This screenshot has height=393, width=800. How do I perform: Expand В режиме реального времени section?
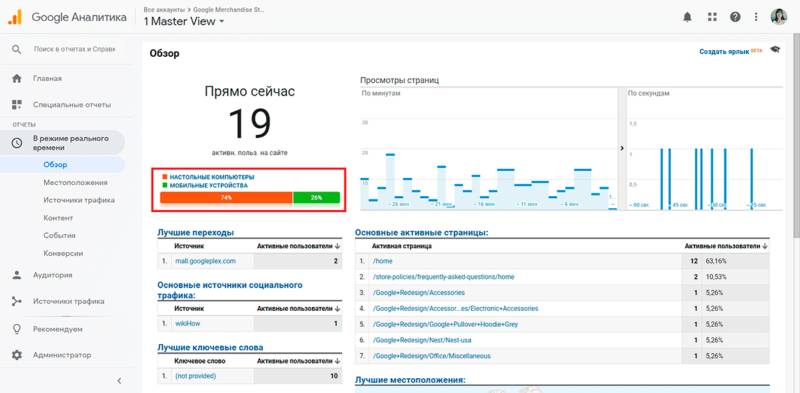click(62, 143)
